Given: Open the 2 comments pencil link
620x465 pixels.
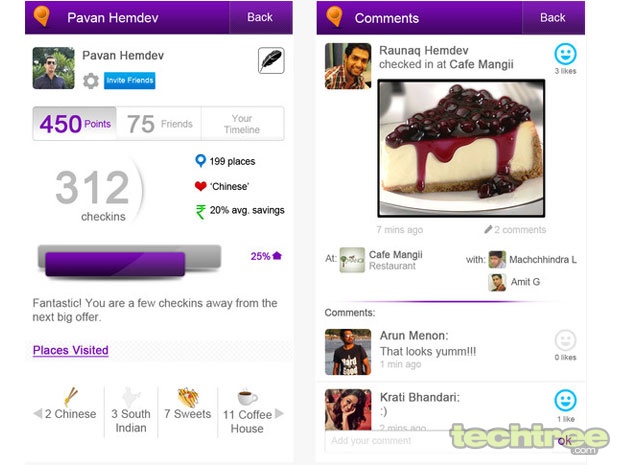Looking at the screenshot, I should pyautogui.click(x=515, y=230).
